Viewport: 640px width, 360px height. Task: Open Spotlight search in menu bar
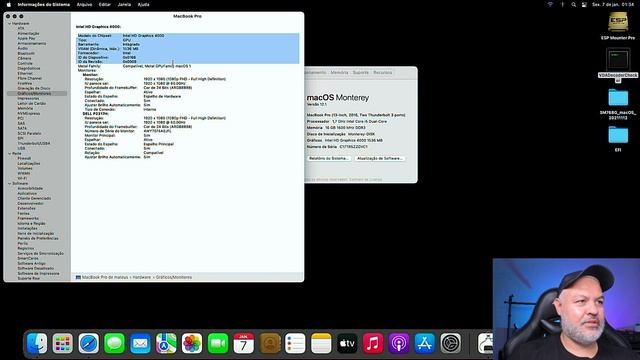[573, 4]
